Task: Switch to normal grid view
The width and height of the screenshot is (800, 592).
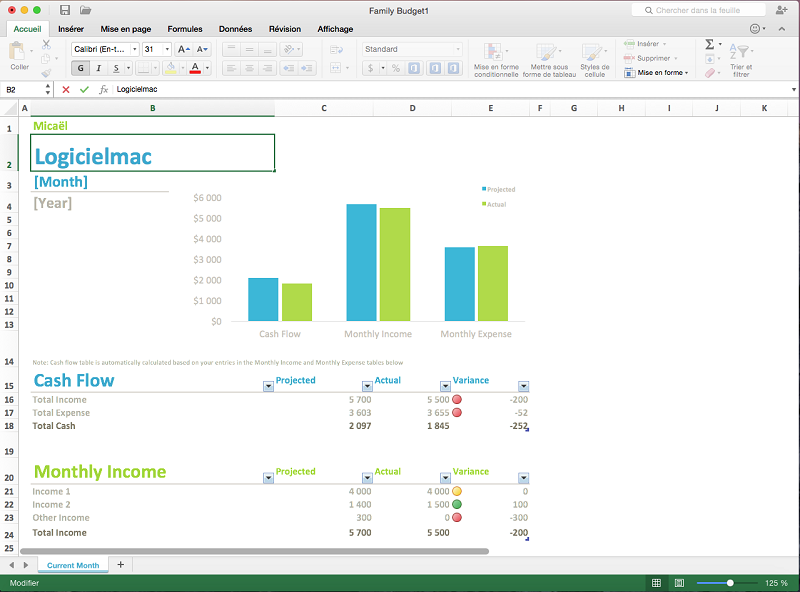Action: 657,583
